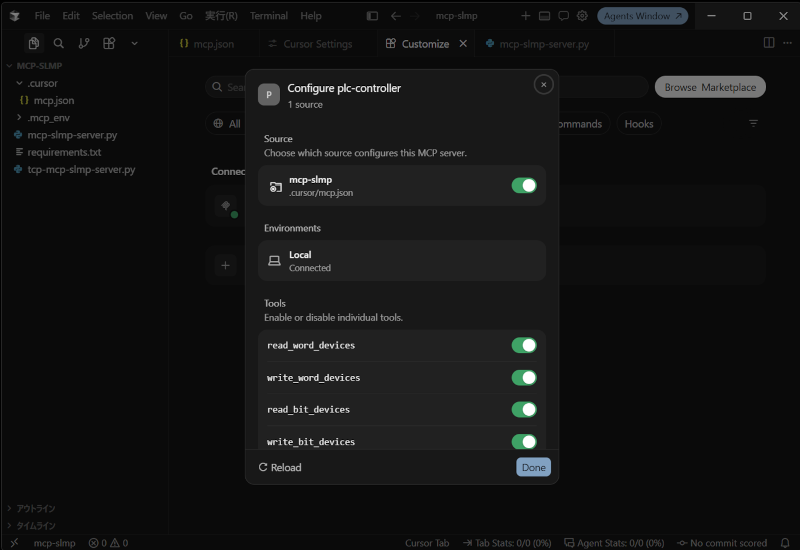Viewport: 800px width, 550px height.
Task: Go back with the left arrow
Action: pos(395,16)
